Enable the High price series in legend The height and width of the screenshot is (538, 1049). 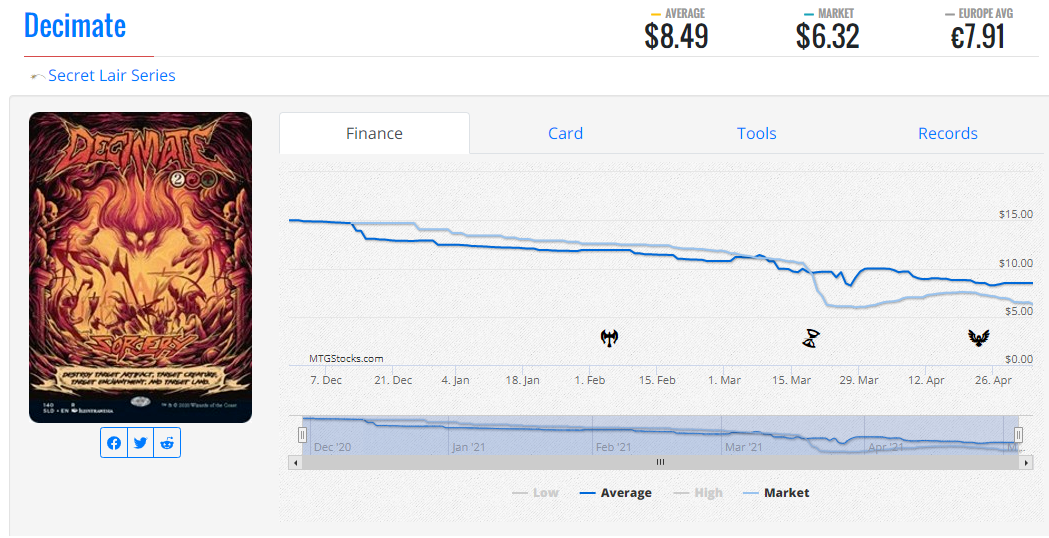(x=698, y=493)
